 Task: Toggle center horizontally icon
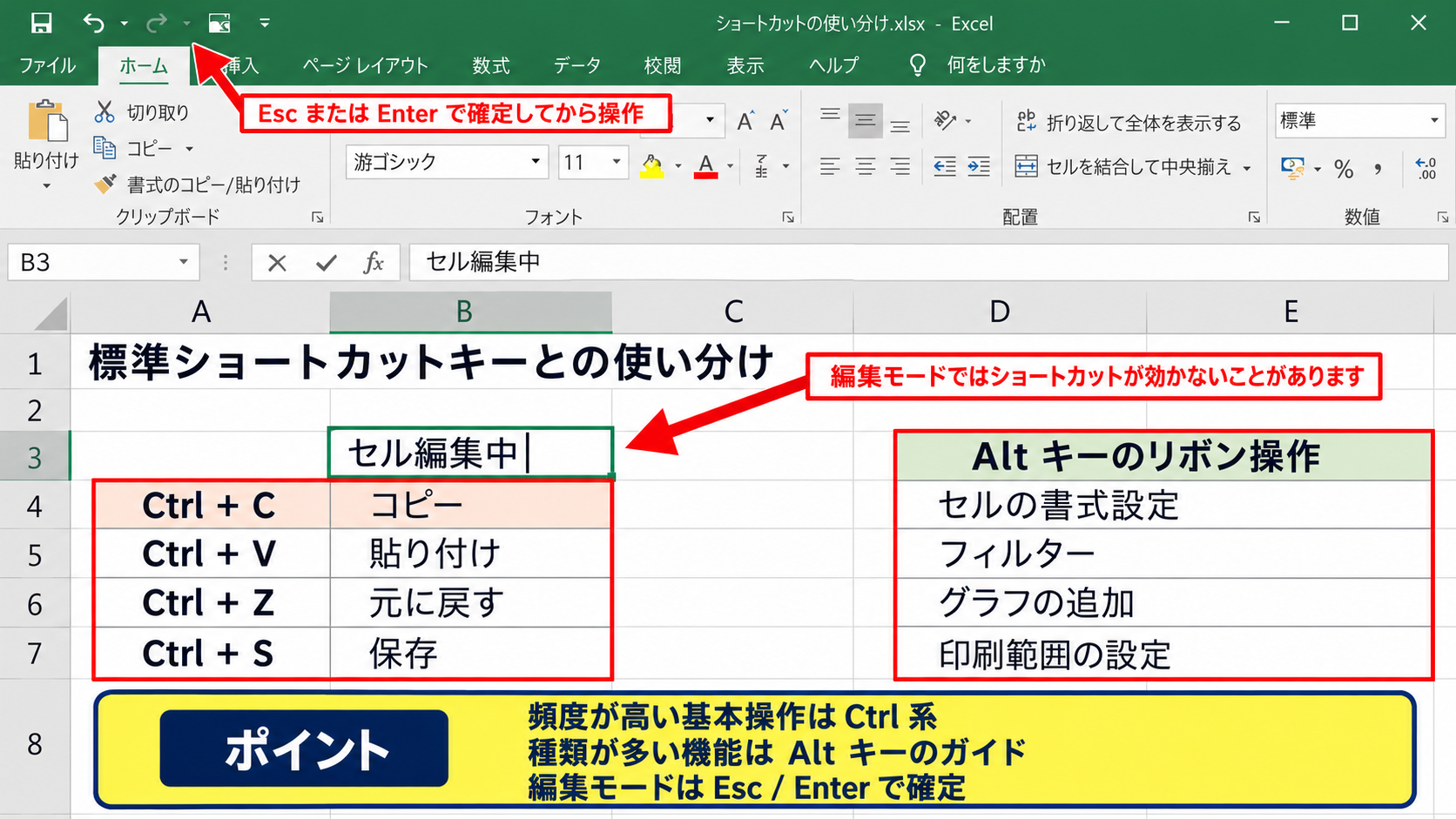pos(865,165)
